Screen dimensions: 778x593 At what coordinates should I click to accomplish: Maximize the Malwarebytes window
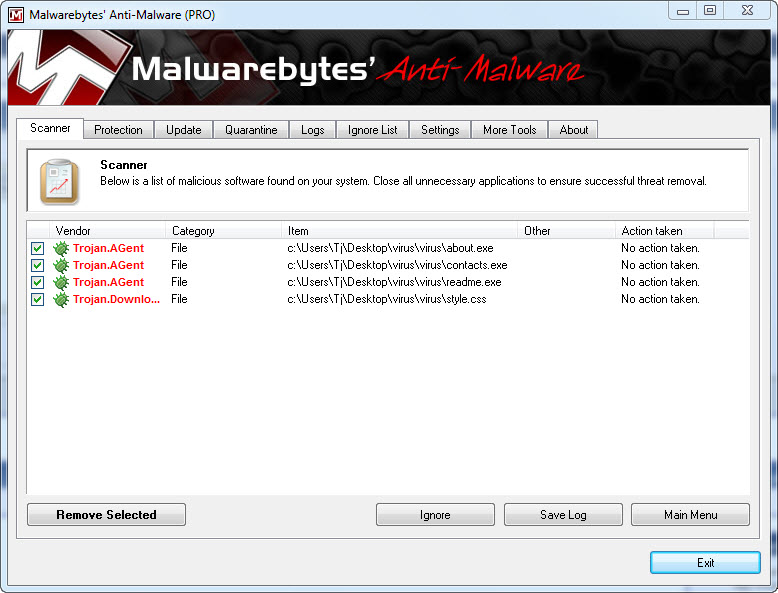point(710,11)
